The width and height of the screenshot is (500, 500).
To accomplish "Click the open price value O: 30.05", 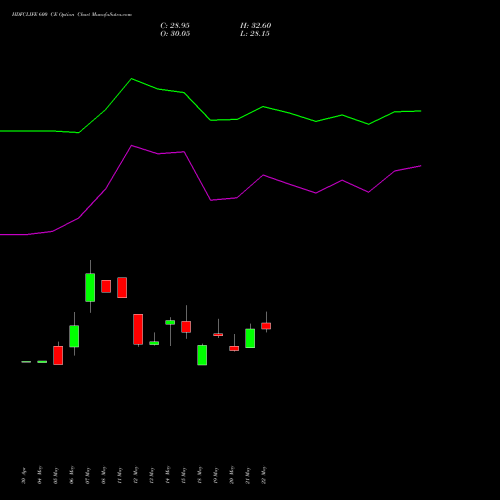I will coord(175,34).
